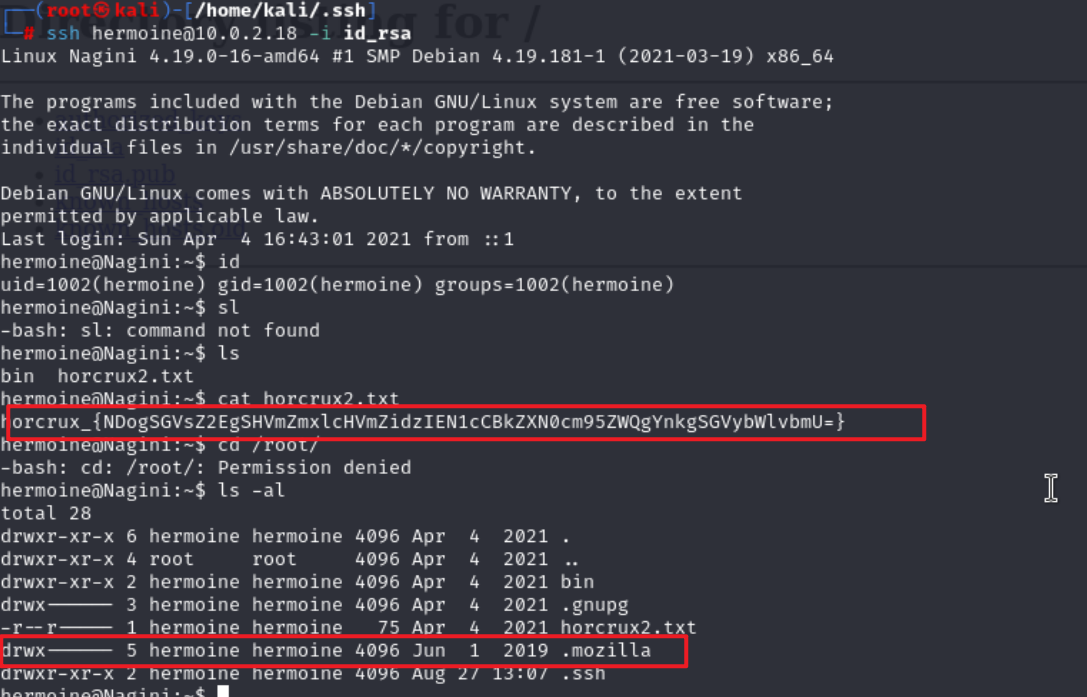Click the Linux Nagini kernel banner line
The height and width of the screenshot is (697, 1087).
[x=417, y=56]
